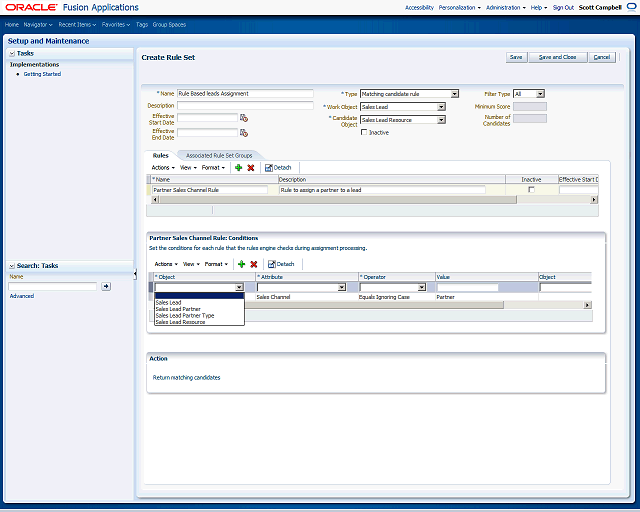Click Save and Close

point(558,57)
